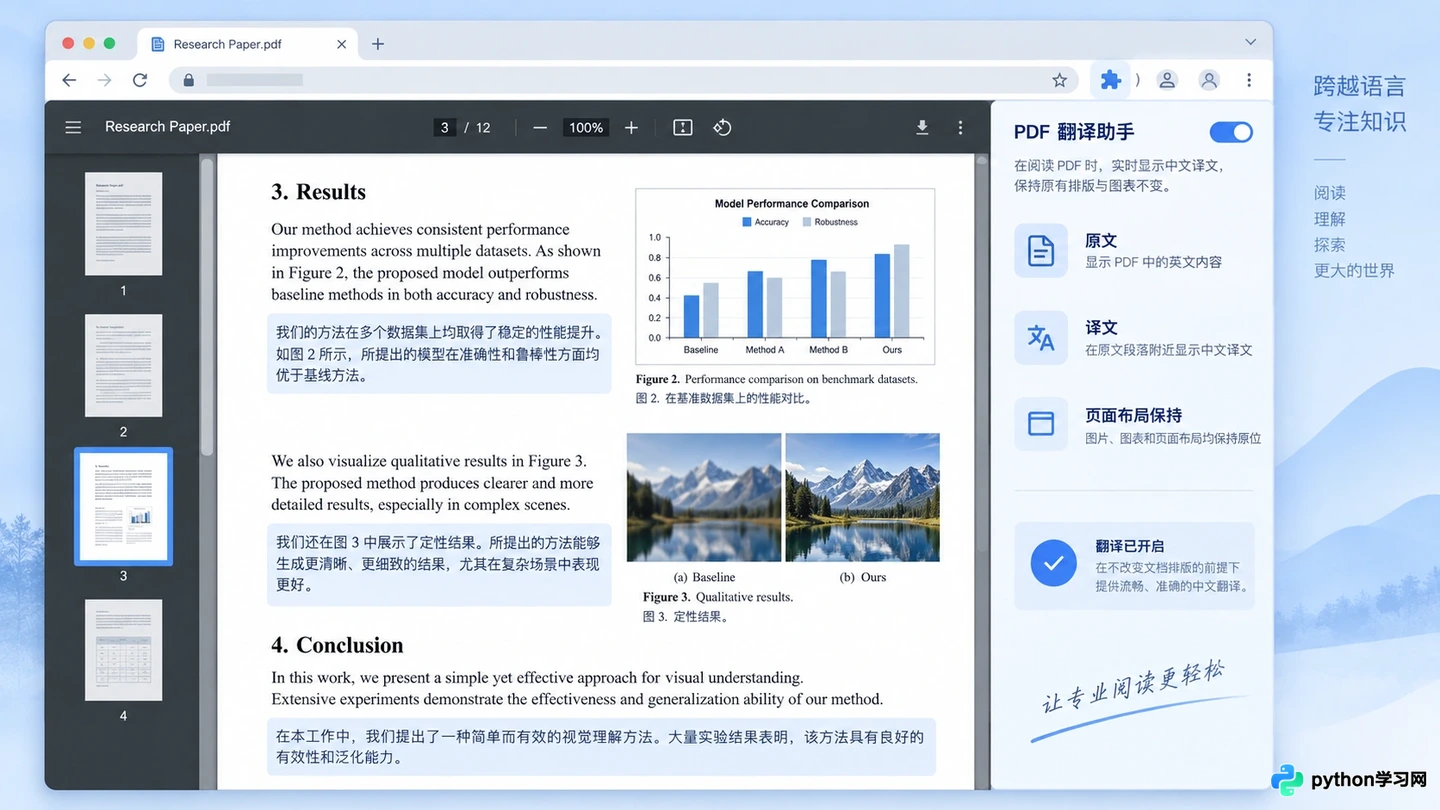Click the "4. Conclusion" heading

[x=337, y=645]
